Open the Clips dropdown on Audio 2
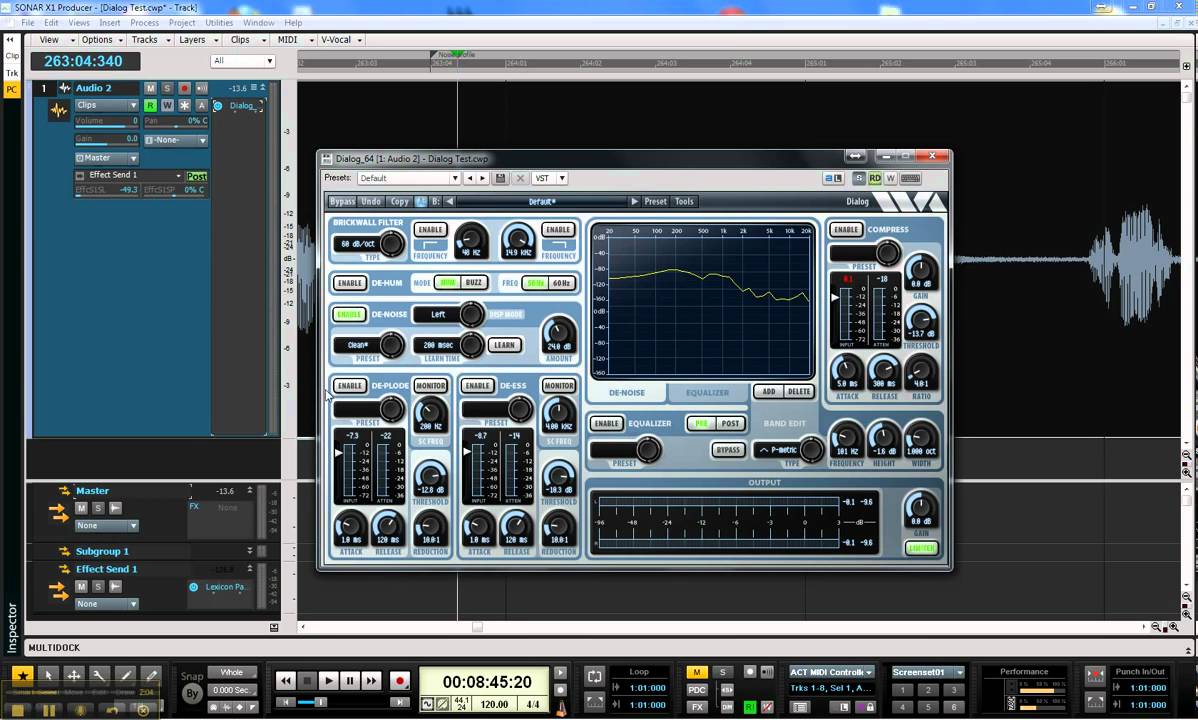This screenshot has height=720, width=1198. click(106, 105)
